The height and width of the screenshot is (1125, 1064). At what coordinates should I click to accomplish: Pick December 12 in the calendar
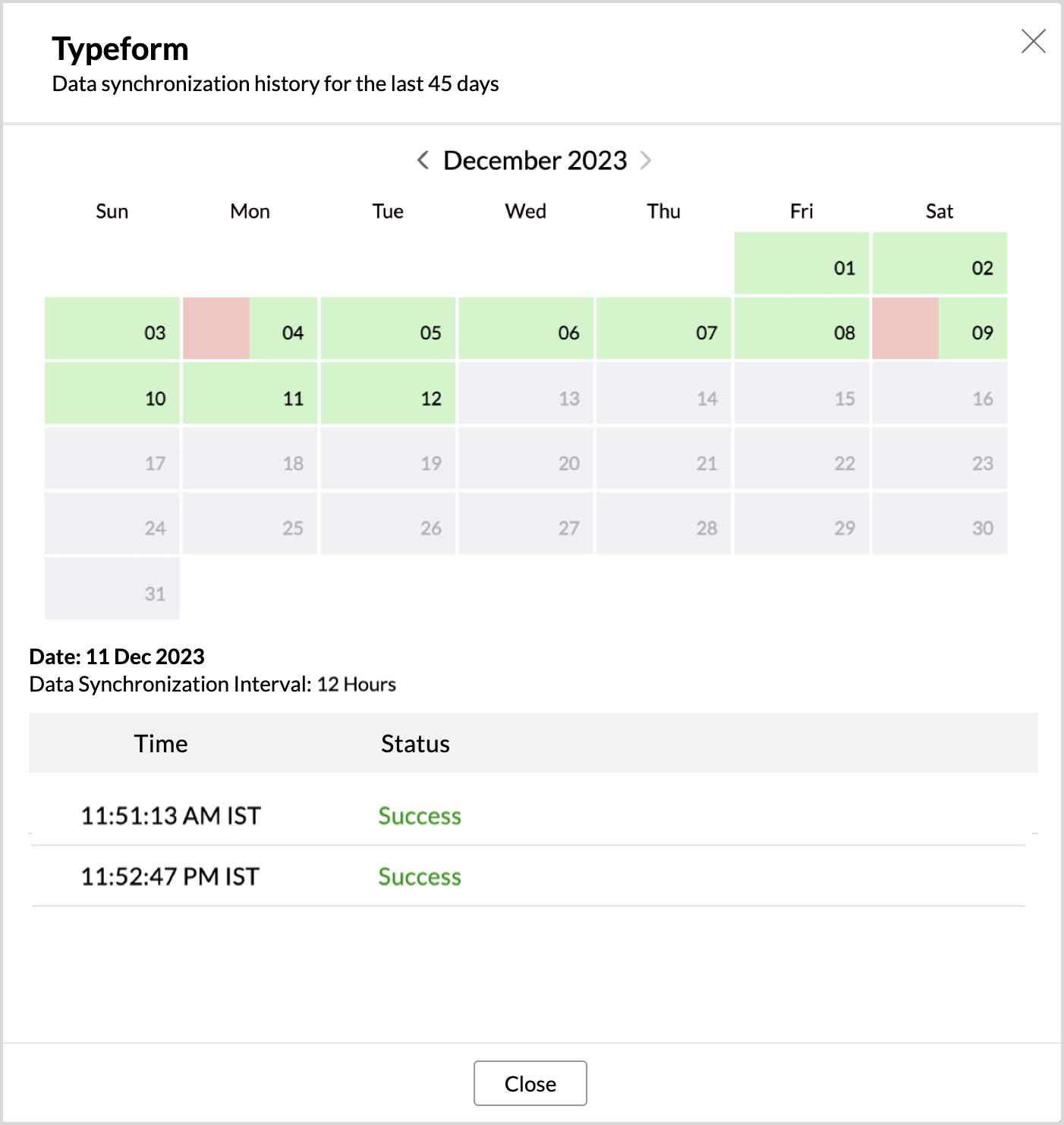tap(388, 393)
